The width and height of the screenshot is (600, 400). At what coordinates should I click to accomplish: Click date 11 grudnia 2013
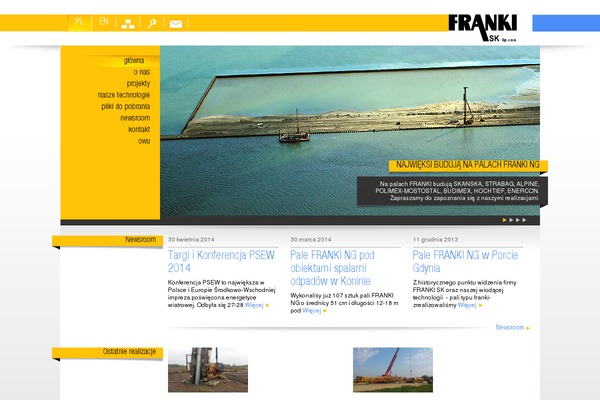(435, 240)
